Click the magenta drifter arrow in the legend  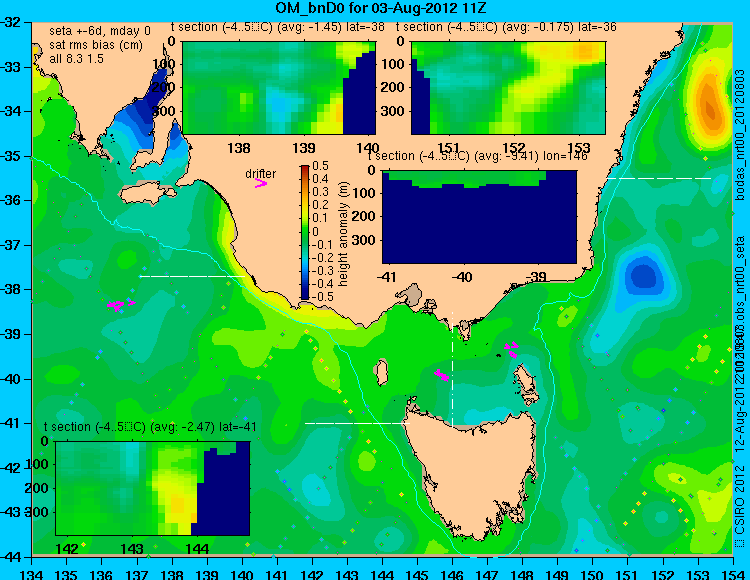[x=261, y=183]
